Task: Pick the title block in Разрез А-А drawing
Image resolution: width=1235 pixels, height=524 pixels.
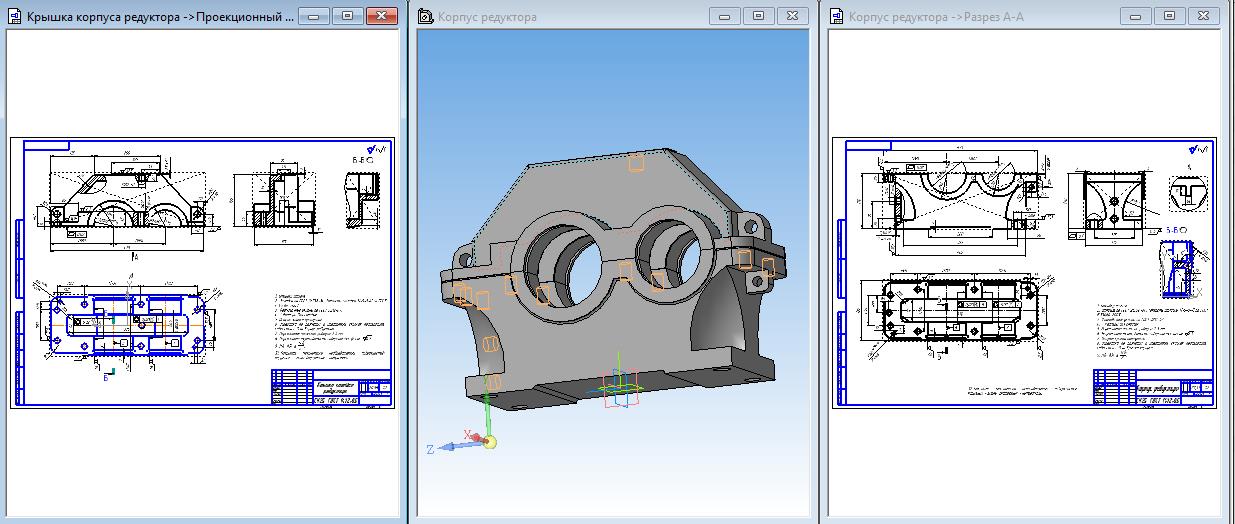Action: click(1153, 387)
